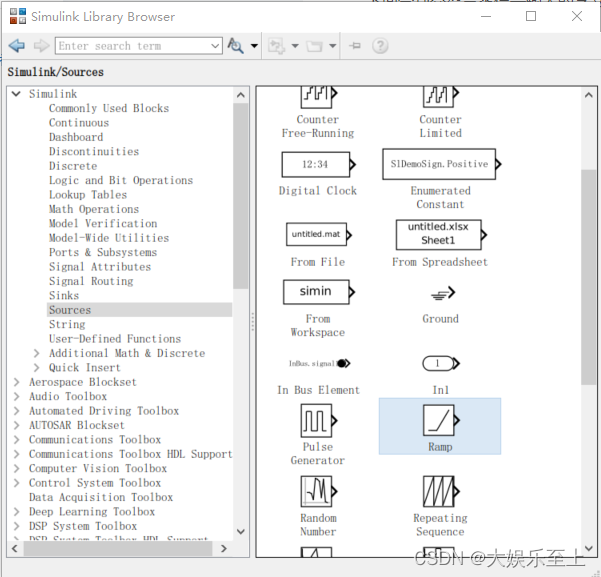601x577 pixels.
Task: Open the Sinks library
Action: 64,296
